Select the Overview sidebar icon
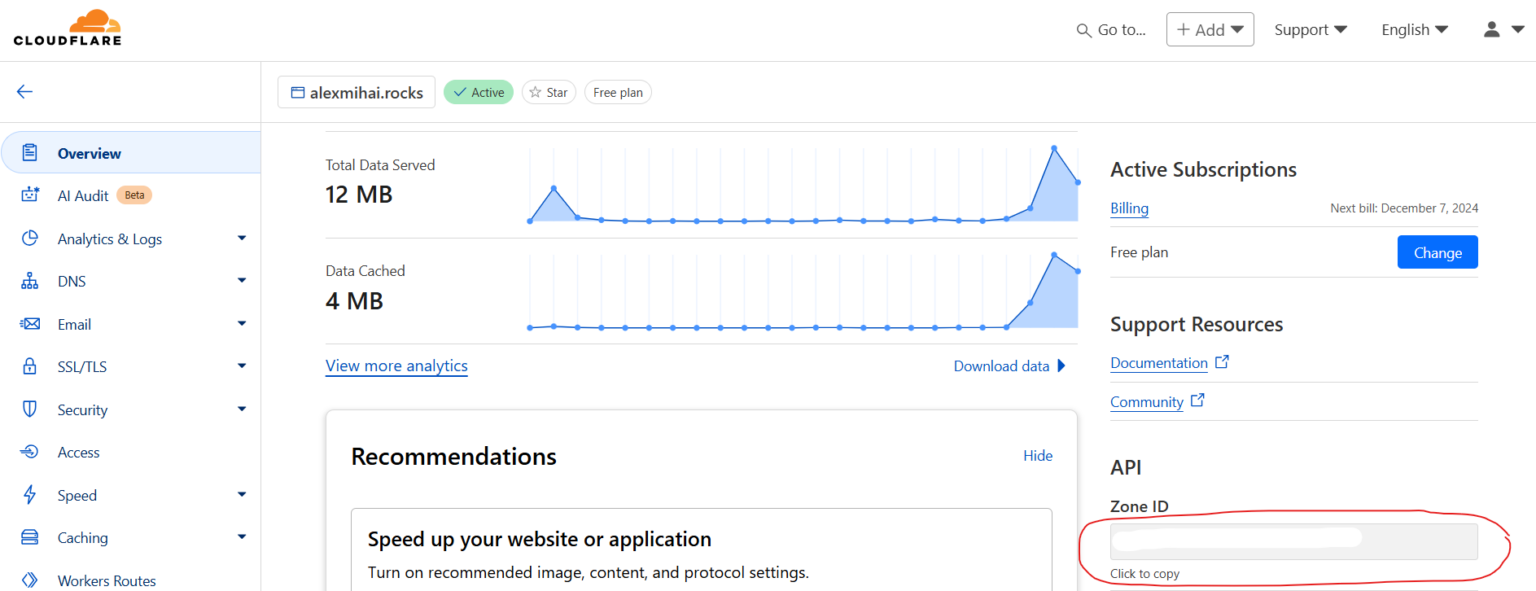This screenshot has width=1536, height=591. click(x=30, y=152)
